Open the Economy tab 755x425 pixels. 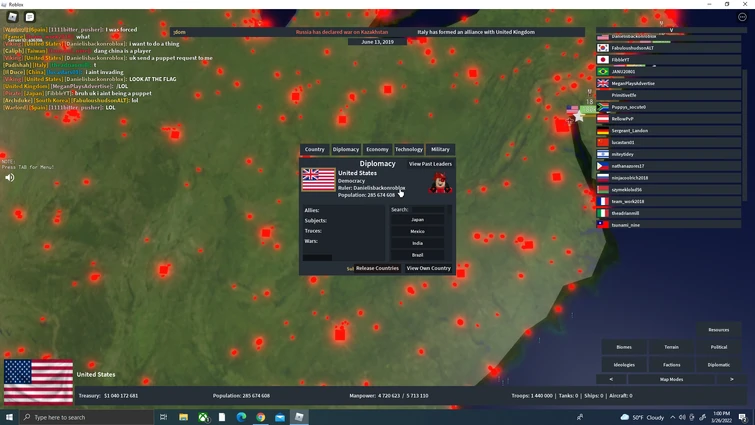tap(377, 149)
